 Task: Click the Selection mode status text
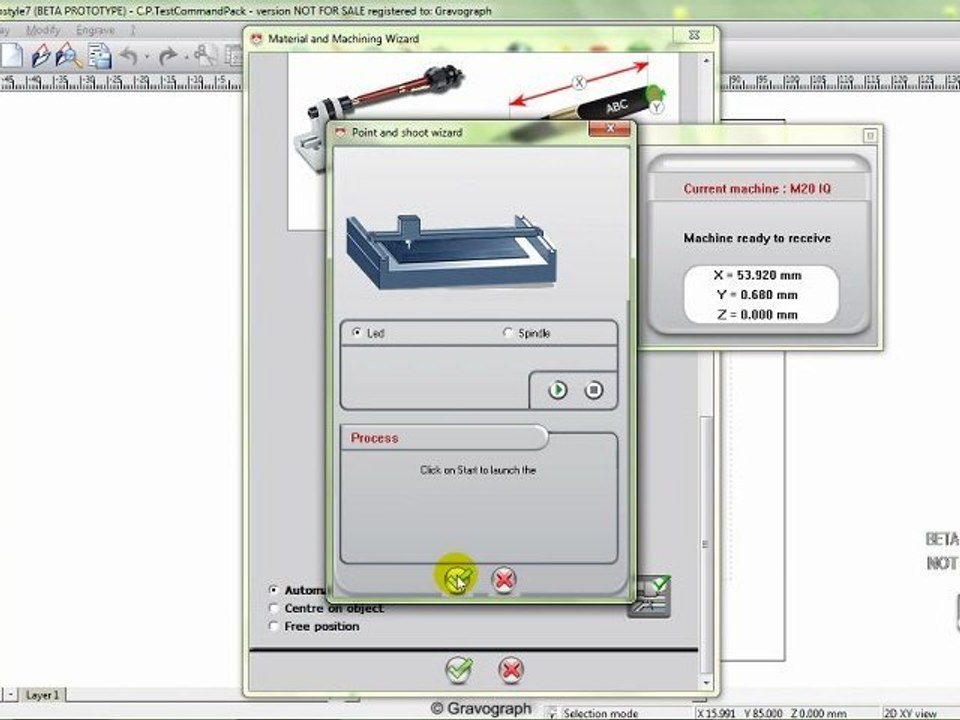point(601,713)
